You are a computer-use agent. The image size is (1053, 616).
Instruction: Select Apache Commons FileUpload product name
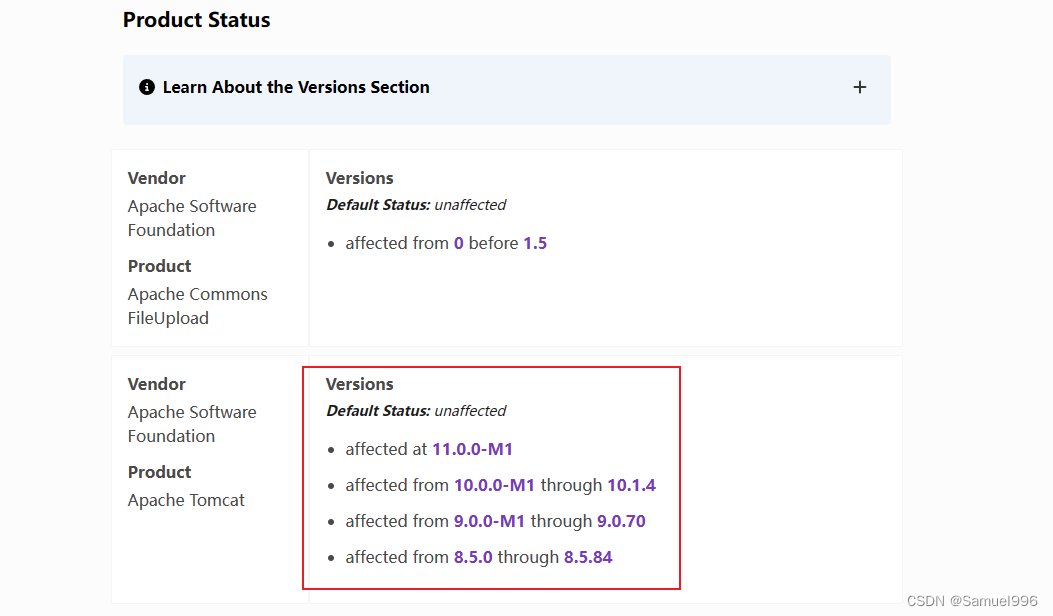click(x=197, y=306)
